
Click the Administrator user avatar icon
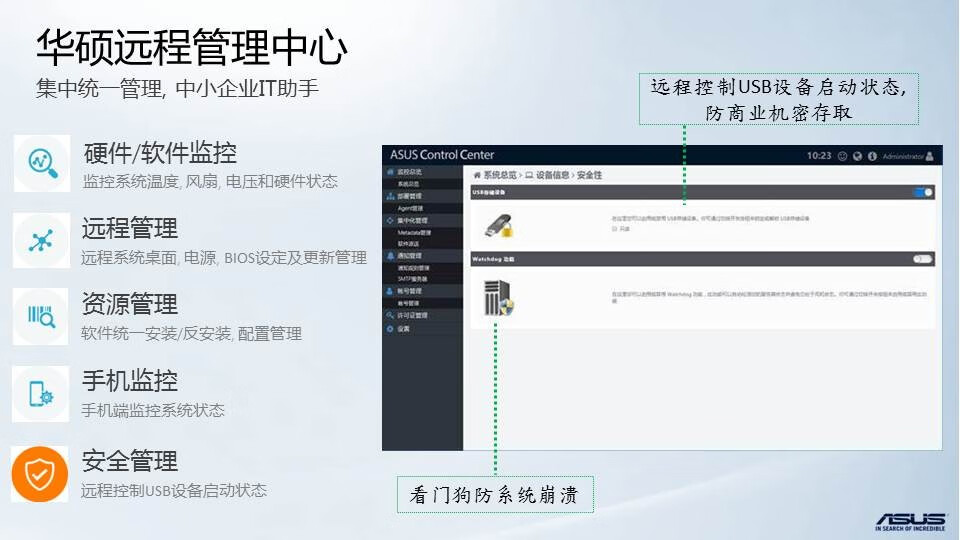(930, 156)
